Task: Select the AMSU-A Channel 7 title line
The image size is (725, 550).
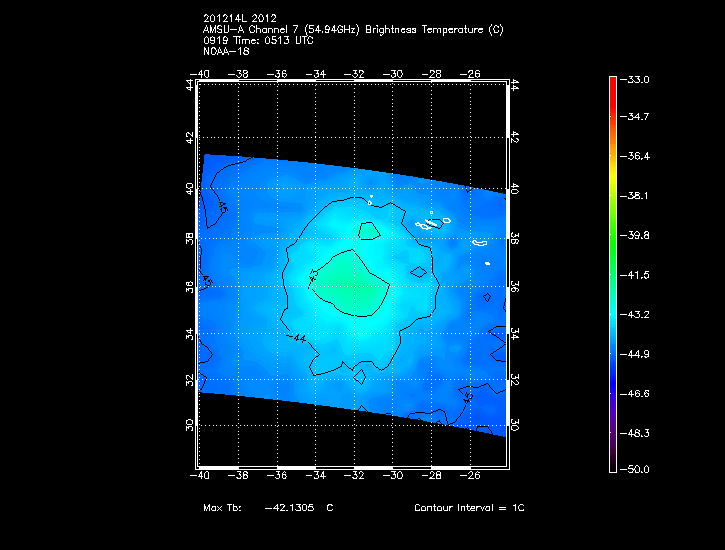Action: tap(352, 30)
